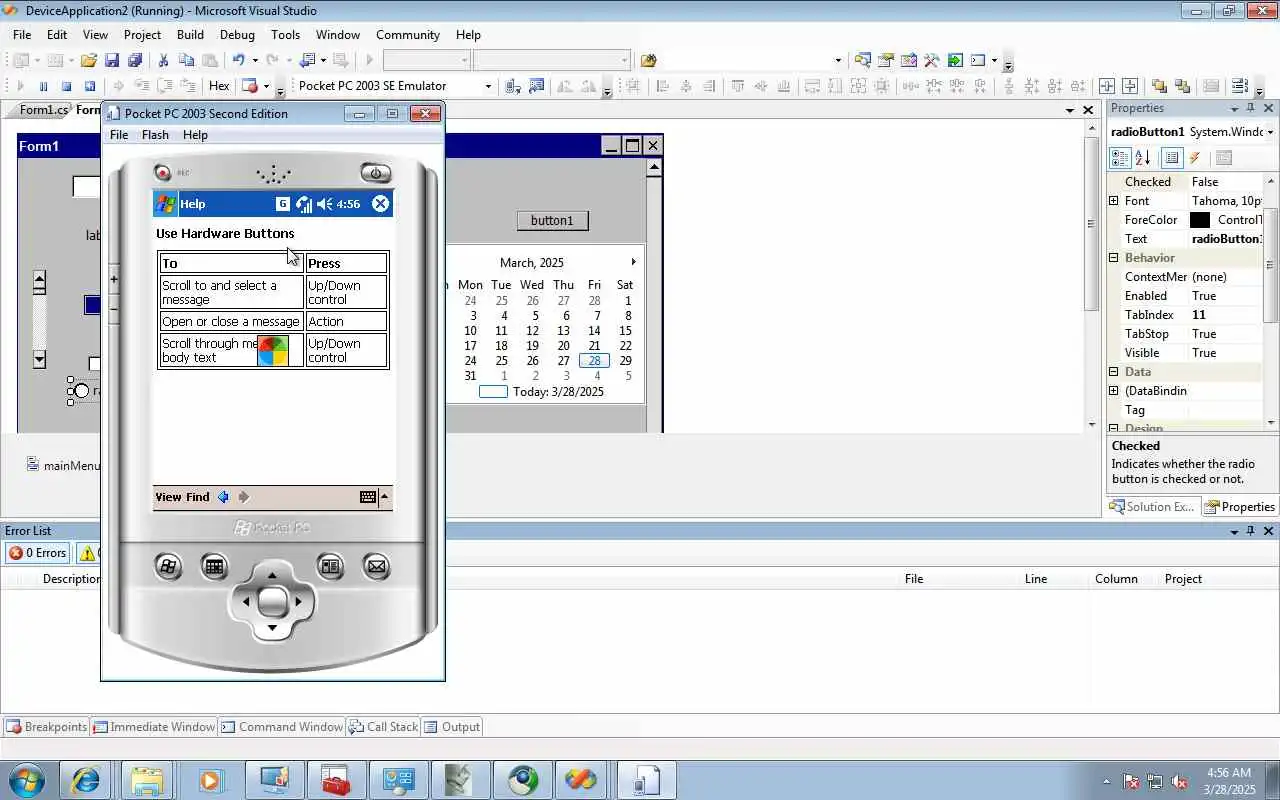Screen dimensions: 1280x800
Task: Expand the (DataBindings) property node
Action: 1114,391
